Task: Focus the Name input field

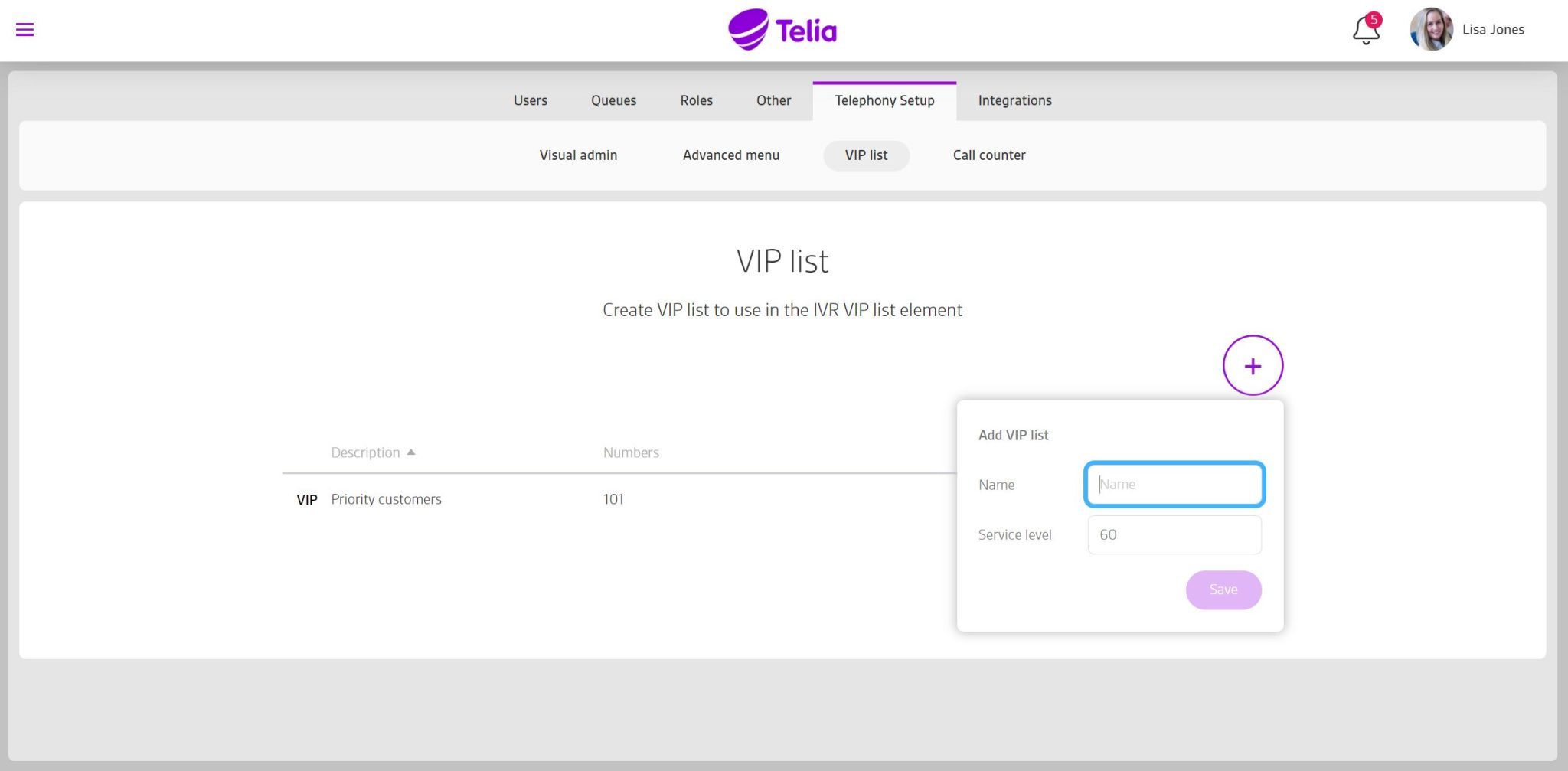Action: point(1174,485)
